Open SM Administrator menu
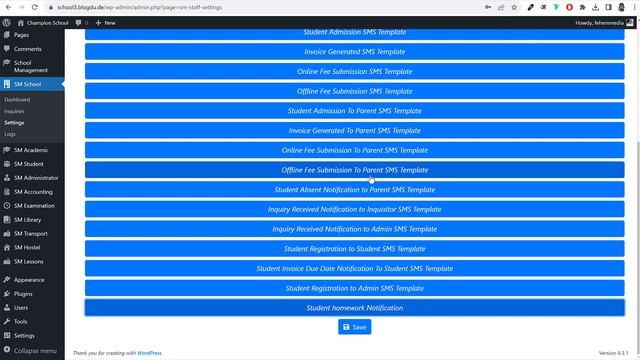The image size is (640, 360). click(x=32, y=178)
